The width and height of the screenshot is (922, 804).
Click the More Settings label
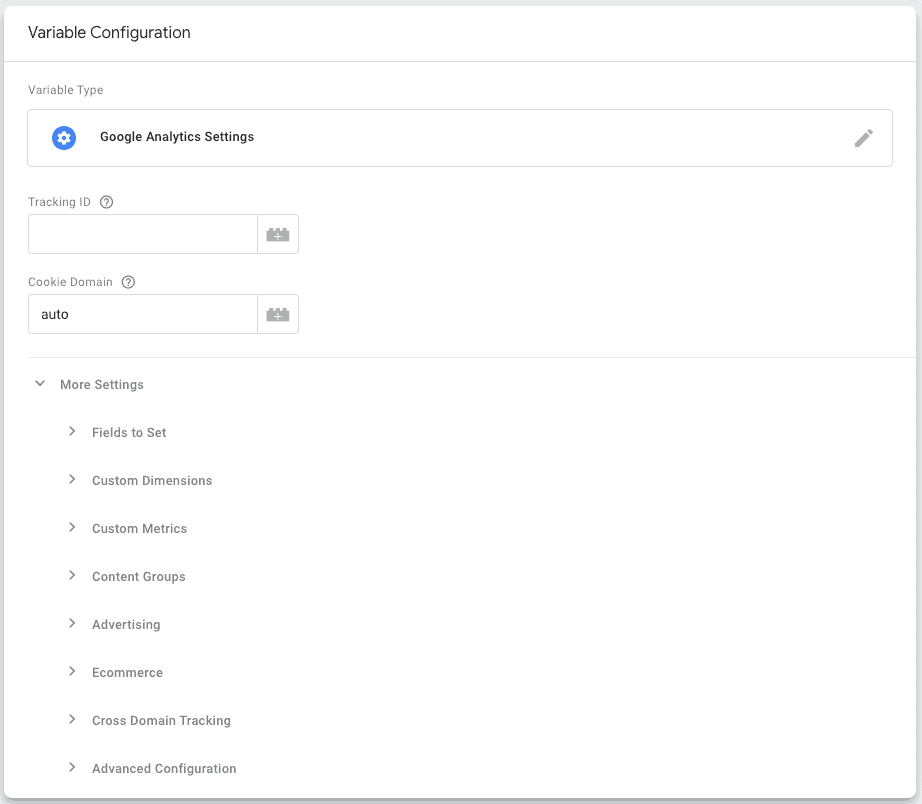click(102, 385)
